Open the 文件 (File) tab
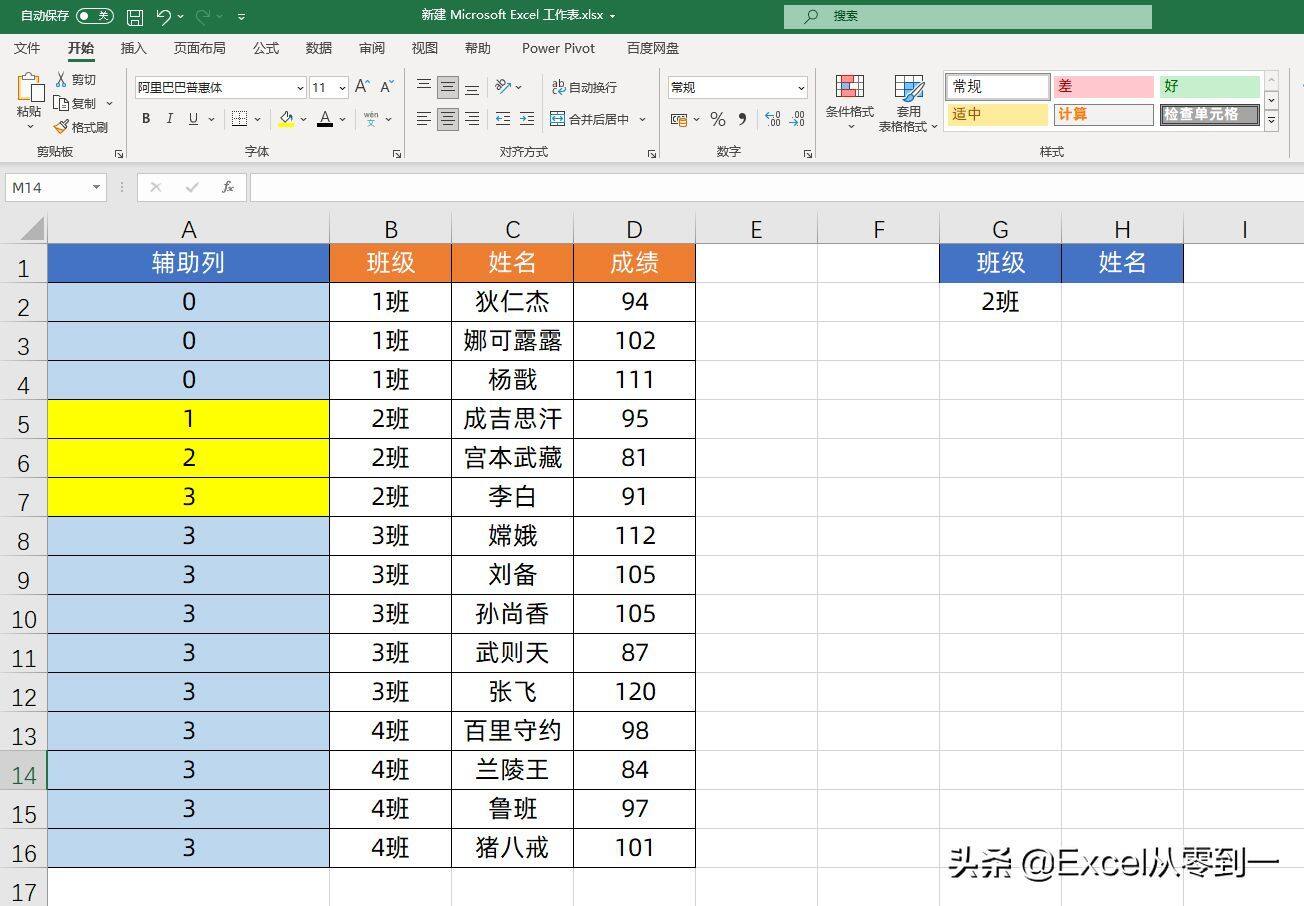The image size is (1304, 906). pos(27,48)
